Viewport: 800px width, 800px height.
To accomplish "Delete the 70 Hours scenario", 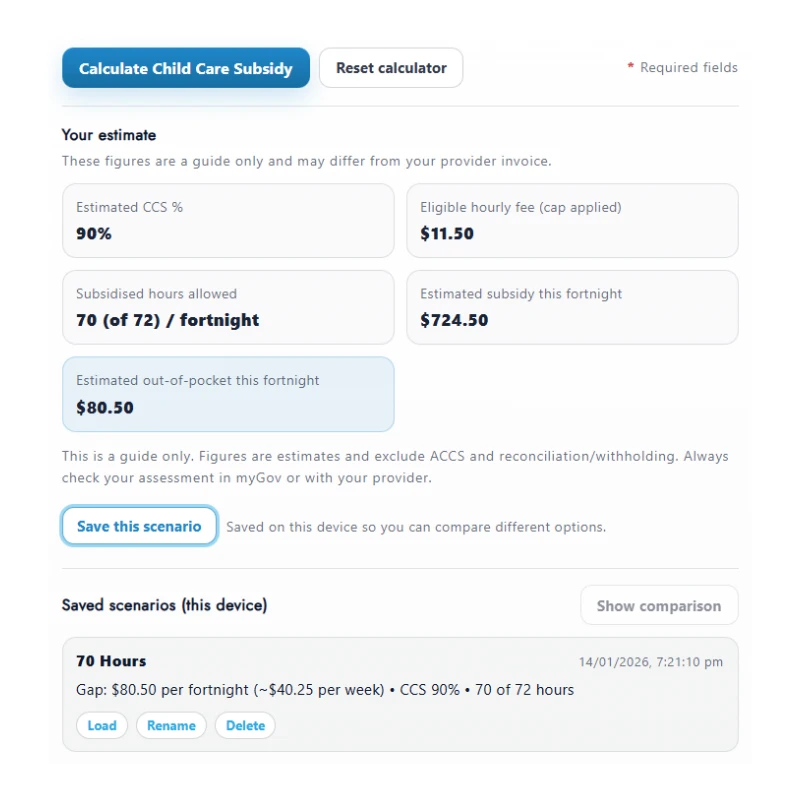I will (x=245, y=725).
